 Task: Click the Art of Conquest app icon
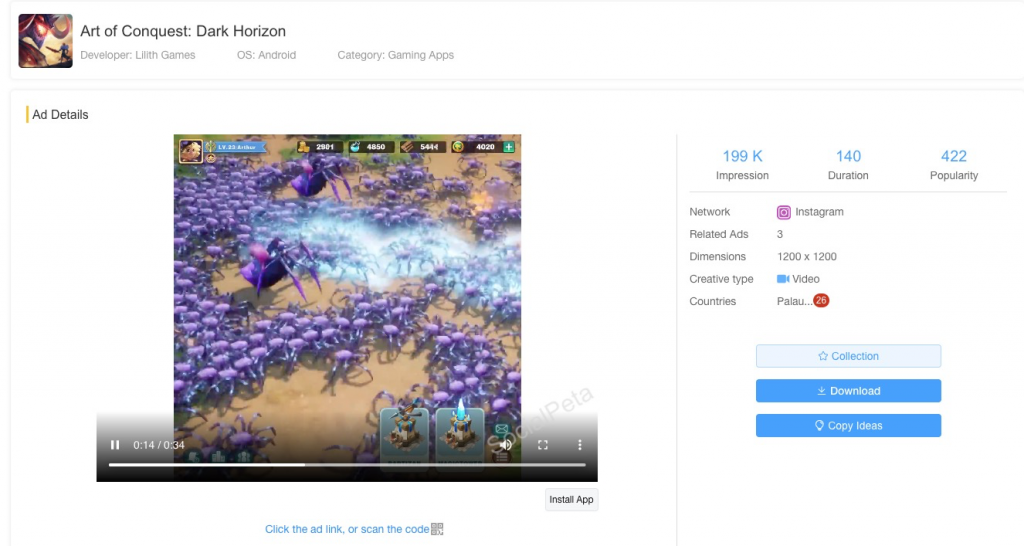point(46,41)
